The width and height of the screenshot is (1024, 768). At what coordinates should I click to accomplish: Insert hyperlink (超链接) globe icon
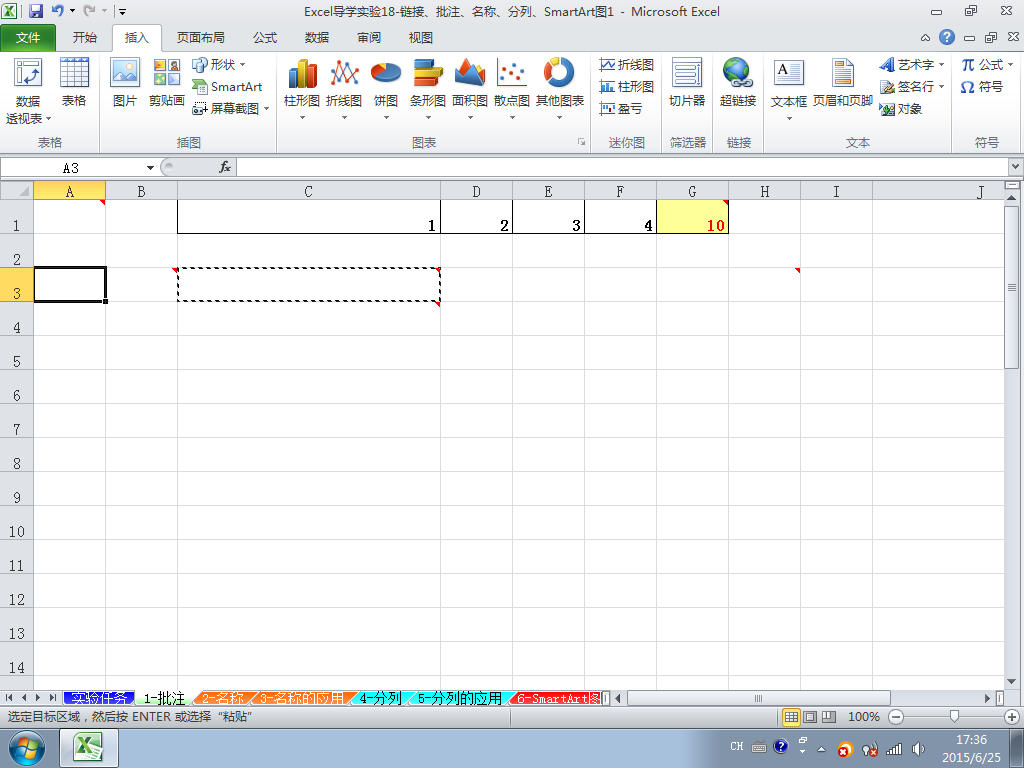click(x=738, y=83)
